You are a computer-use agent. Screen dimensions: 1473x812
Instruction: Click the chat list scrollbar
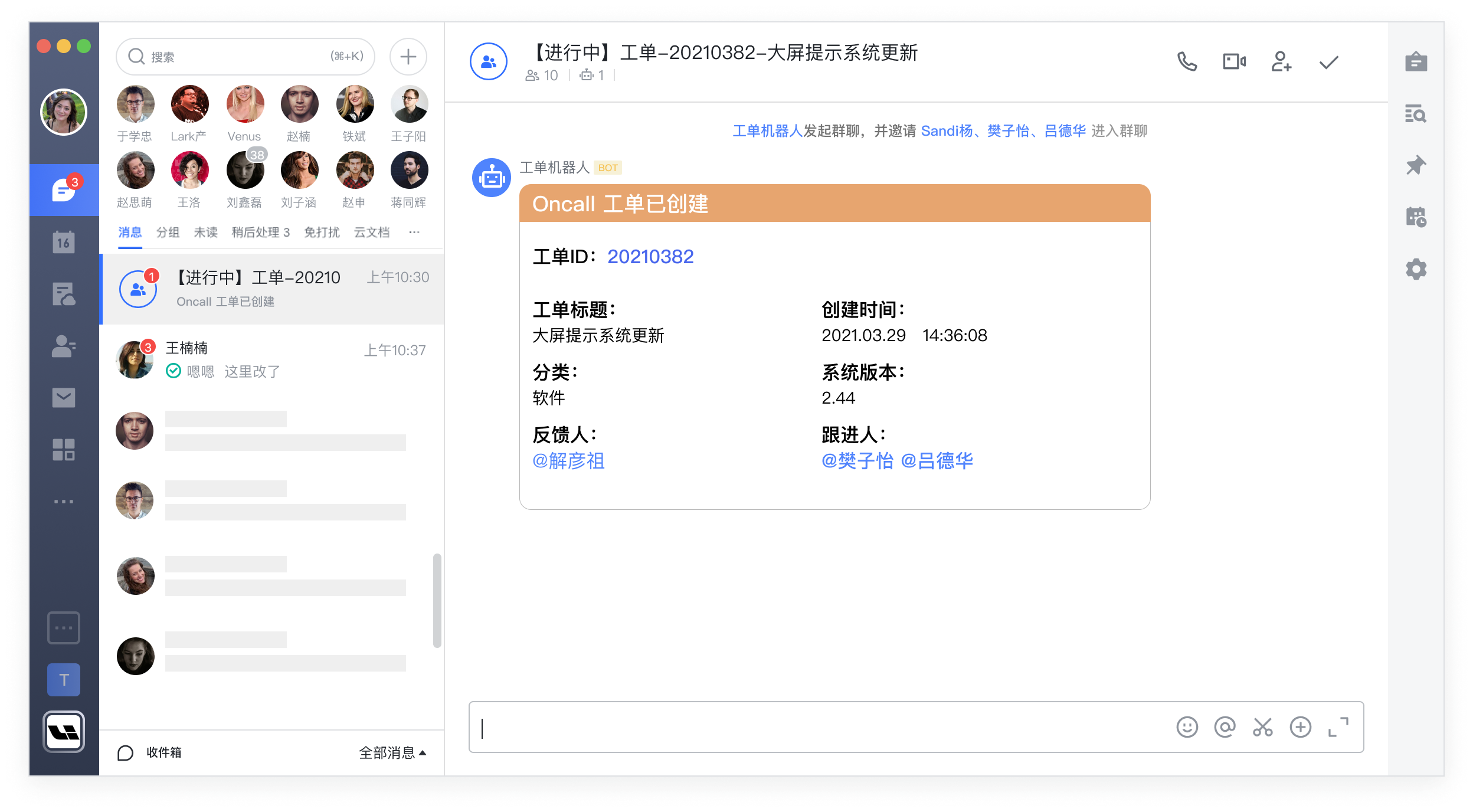pos(437,600)
